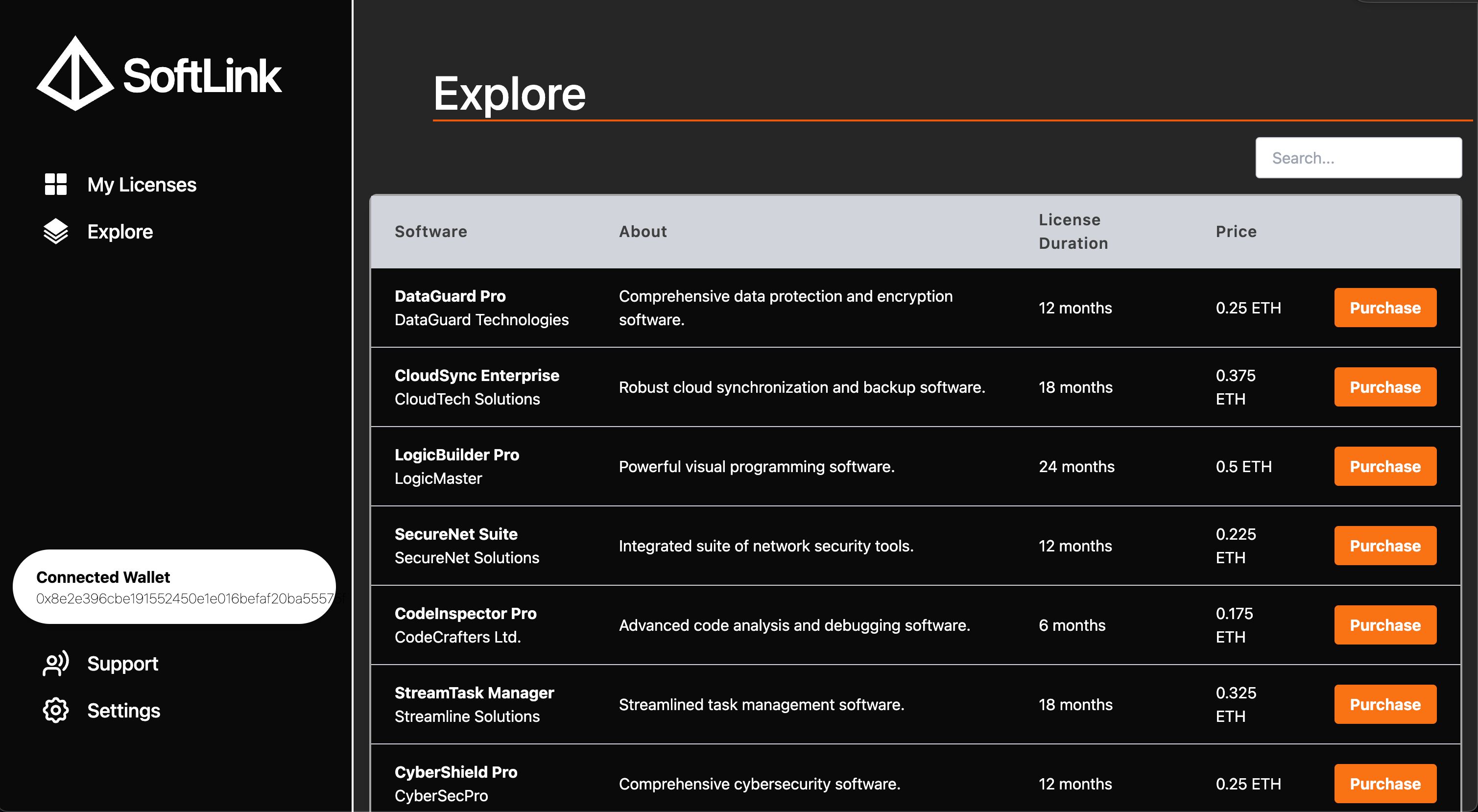Click the SoftLink brand name text
Image resolution: width=1478 pixels, height=812 pixels.
202,76
